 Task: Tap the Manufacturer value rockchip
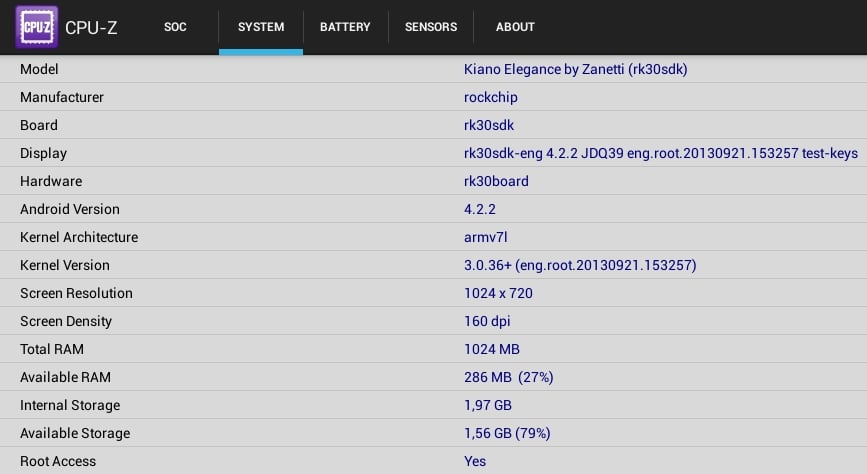(491, 97)
